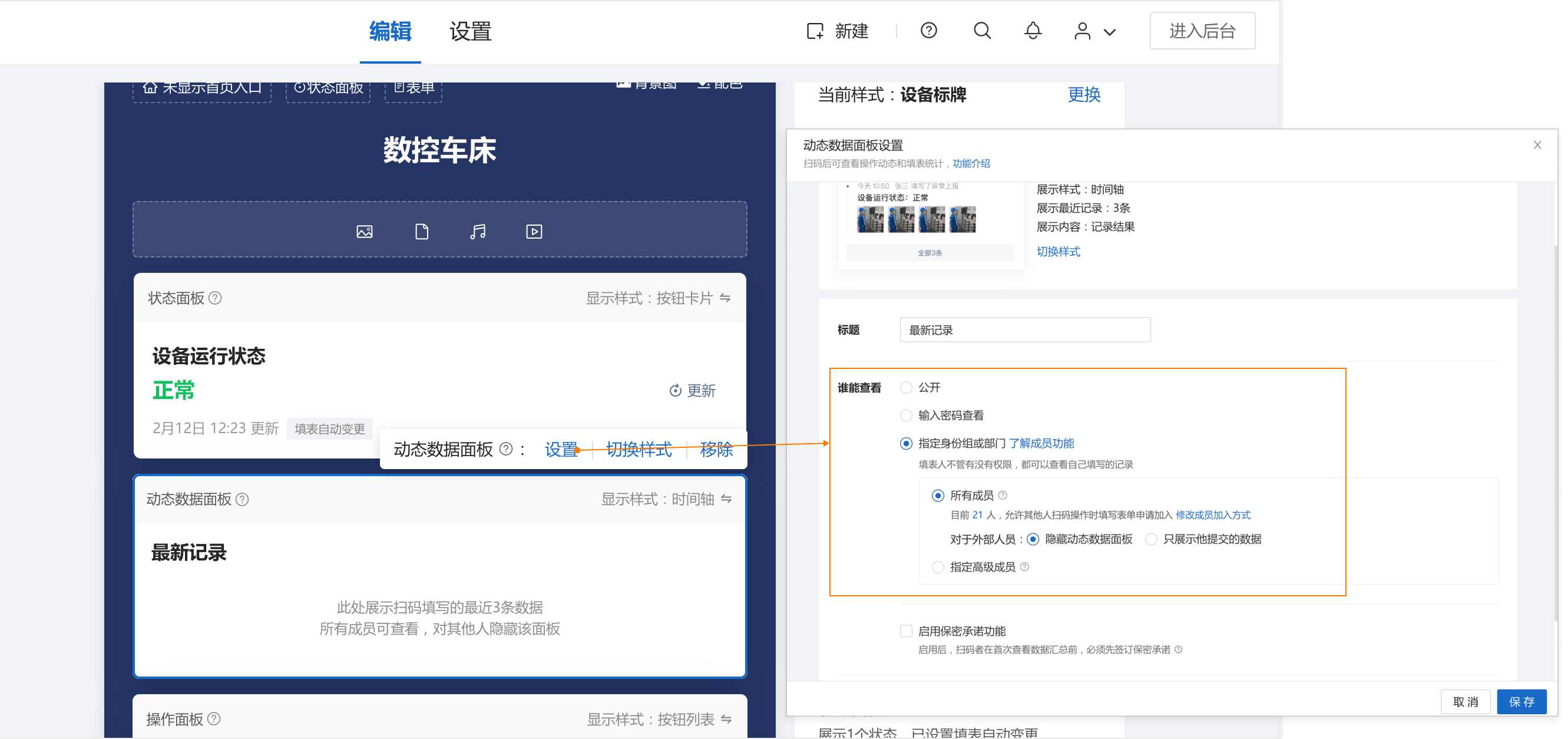Click the 更新 status refresh link

693,391
